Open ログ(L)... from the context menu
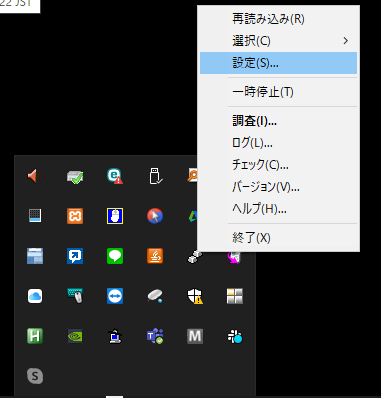The width and height of the screenshot is (381, 398). (278, 143)
